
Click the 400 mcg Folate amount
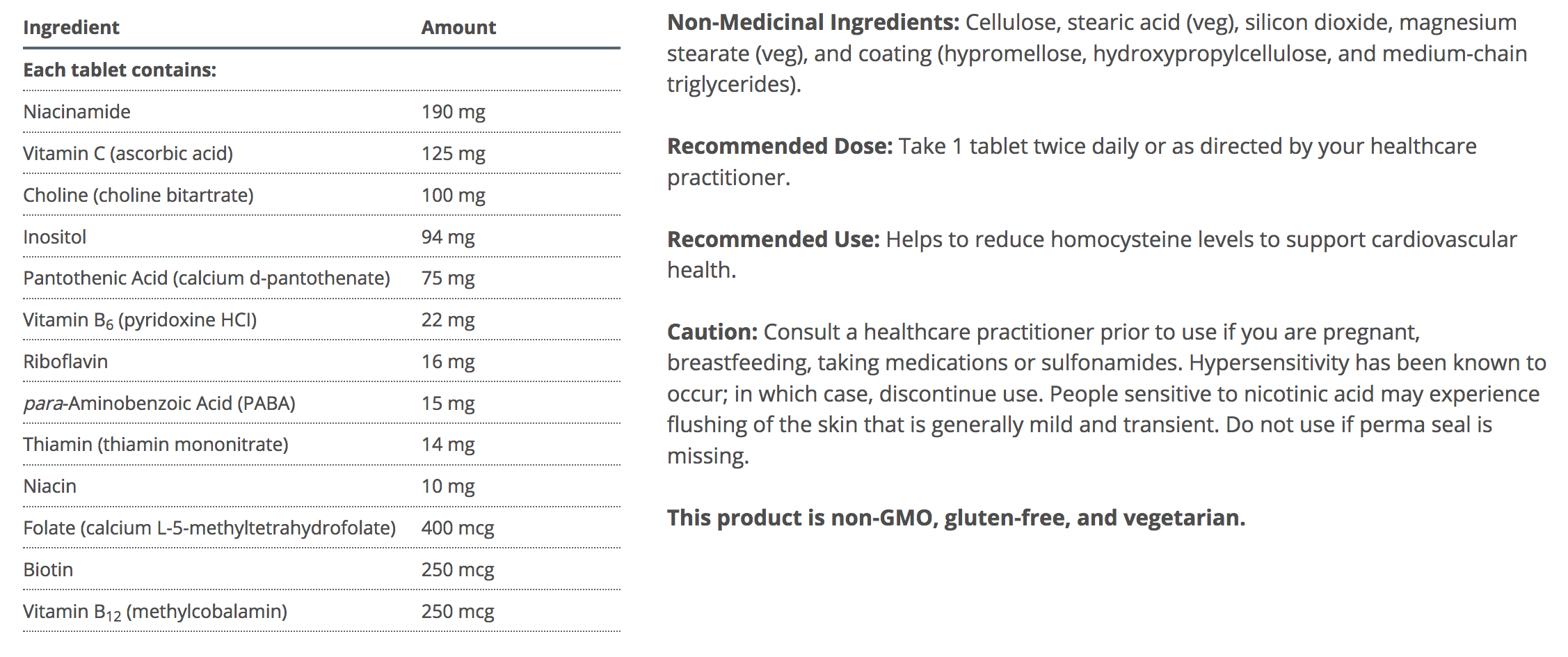pyautogui.click(x=458, y=528)
